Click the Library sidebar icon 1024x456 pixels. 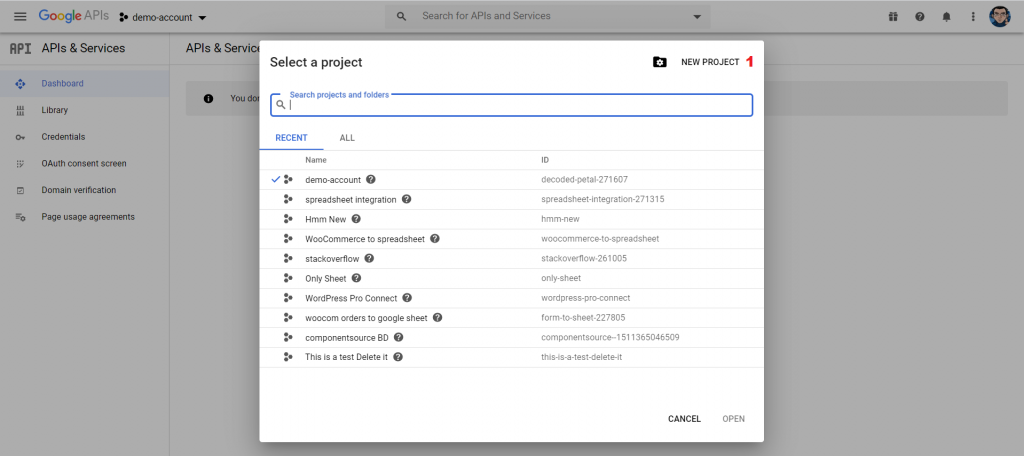point(20,110)
